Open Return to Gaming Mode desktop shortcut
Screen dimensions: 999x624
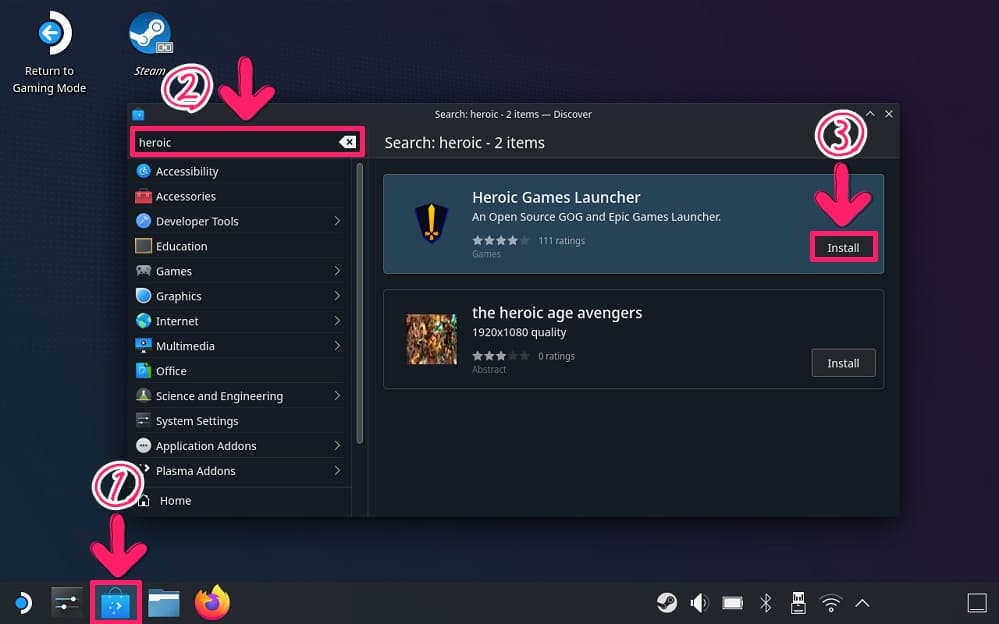point(50,52)
